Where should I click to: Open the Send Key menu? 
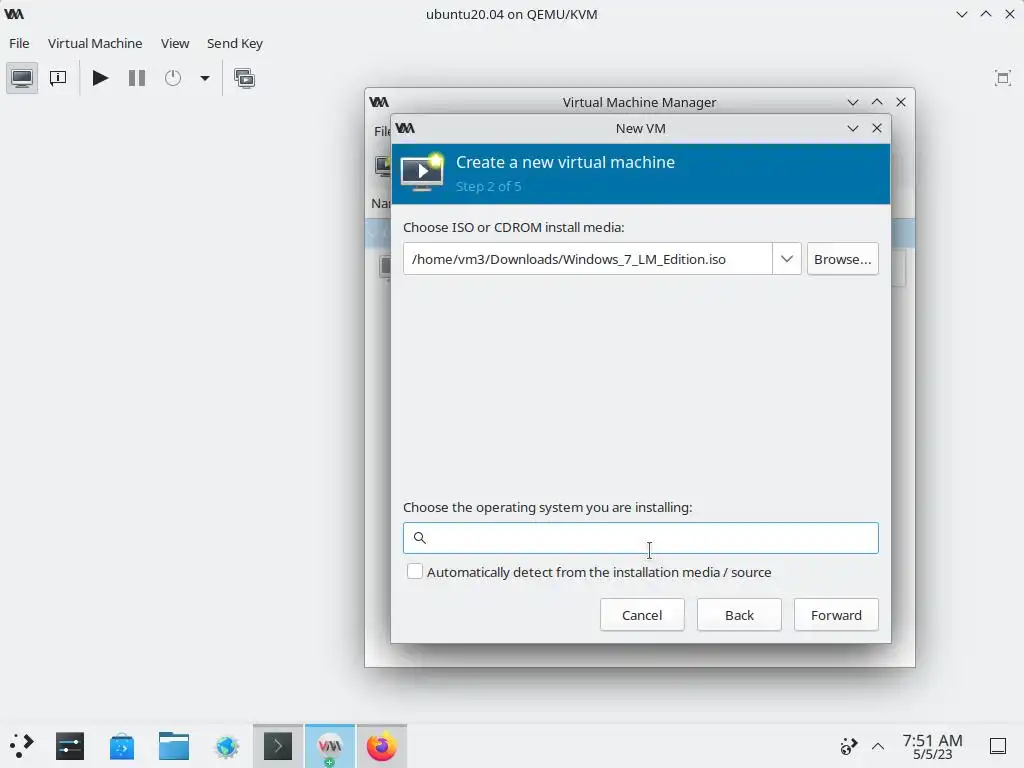(234, 43)
